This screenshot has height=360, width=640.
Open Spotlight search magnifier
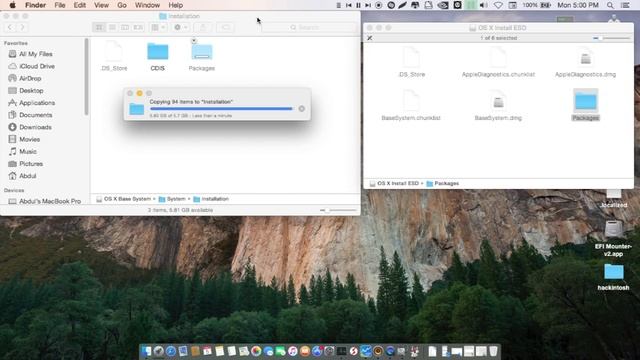coord(610,5)
